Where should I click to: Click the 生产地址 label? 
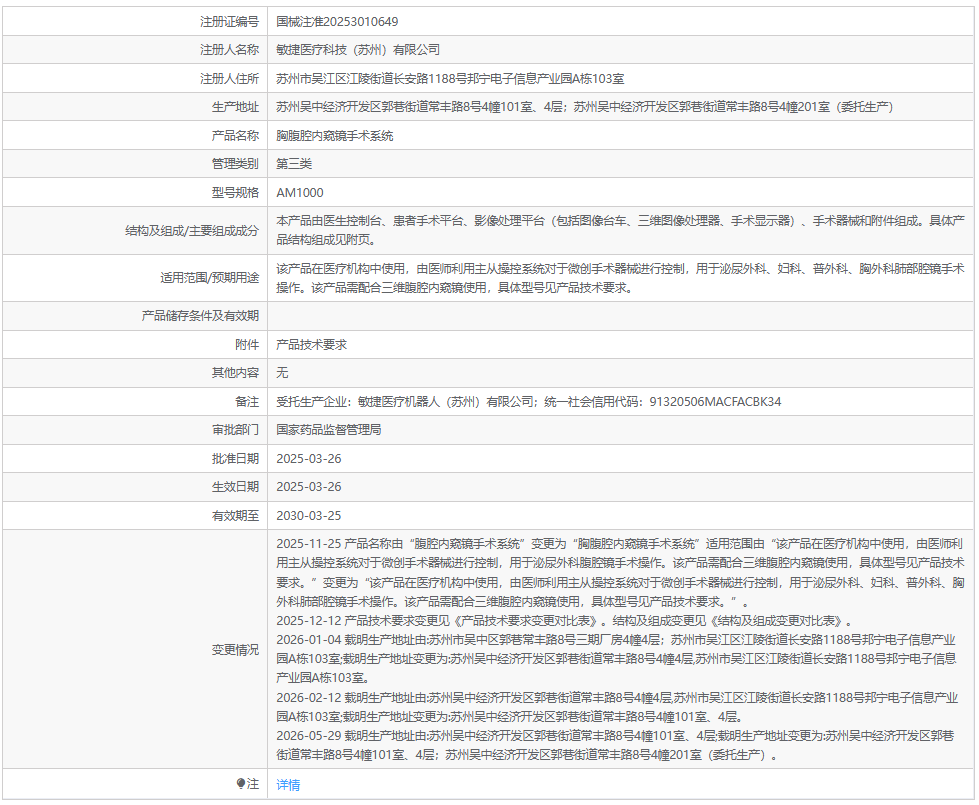tap(235, 107)
